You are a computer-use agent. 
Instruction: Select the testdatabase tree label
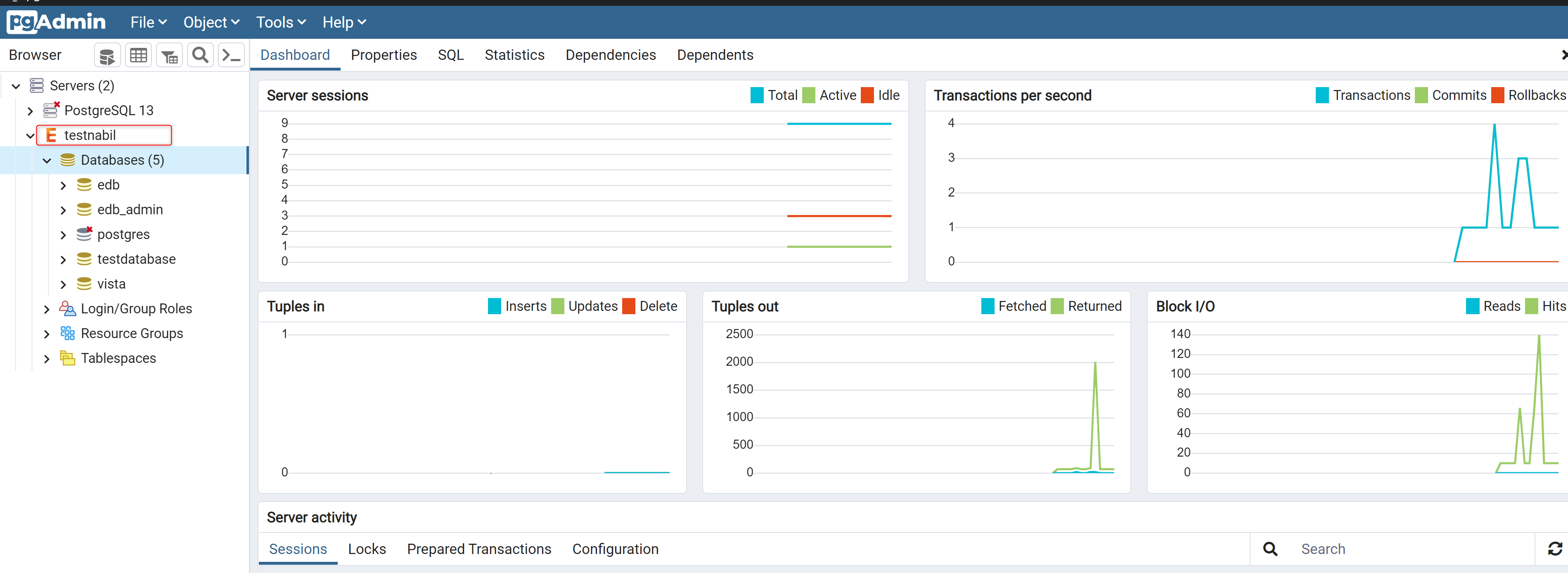coord(136,259)
